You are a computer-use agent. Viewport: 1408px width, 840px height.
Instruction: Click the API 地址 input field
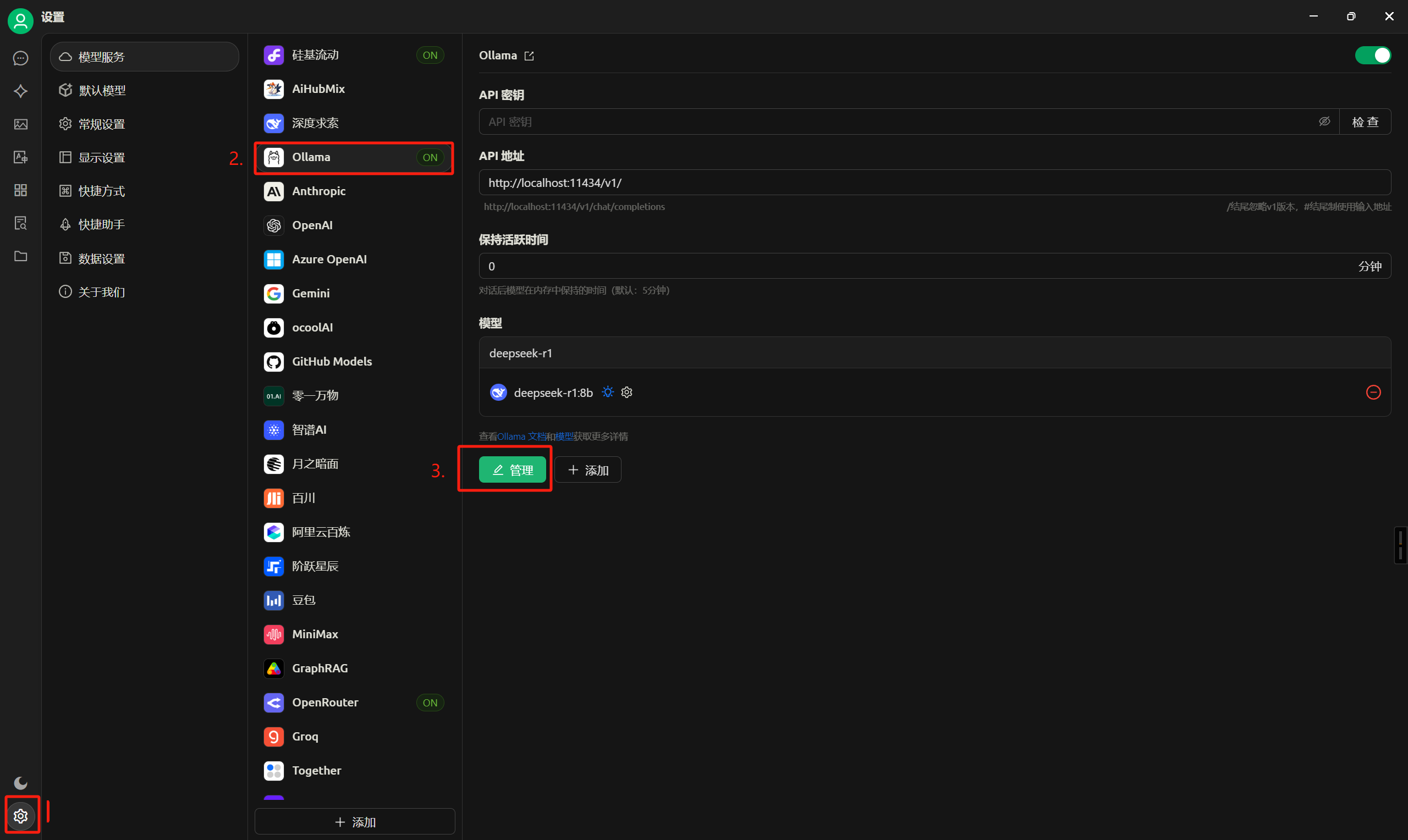[x=934, y=183]
